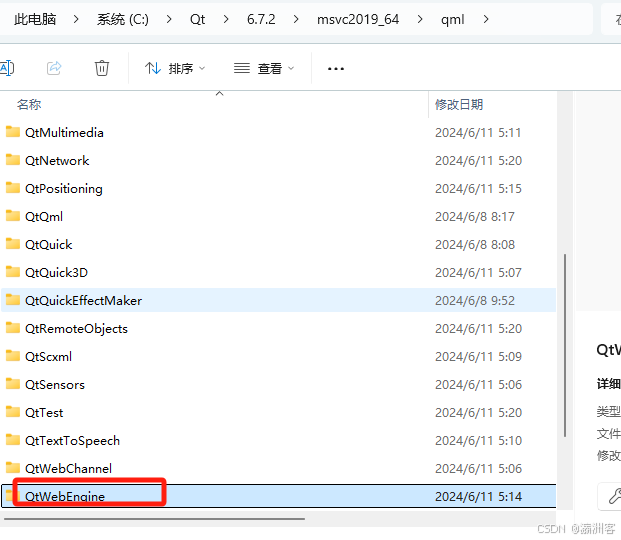Select the QtTest folder name
Viewport: 621px width, 540px height.
pos(44,413)
